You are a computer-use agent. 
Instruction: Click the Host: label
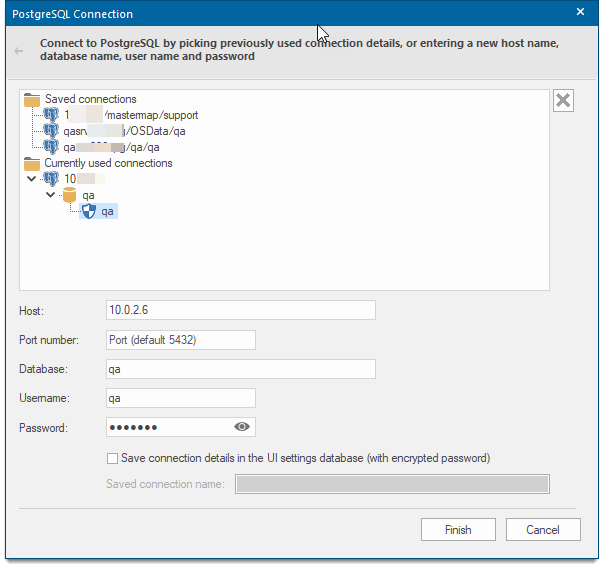(x=32, y=311)
